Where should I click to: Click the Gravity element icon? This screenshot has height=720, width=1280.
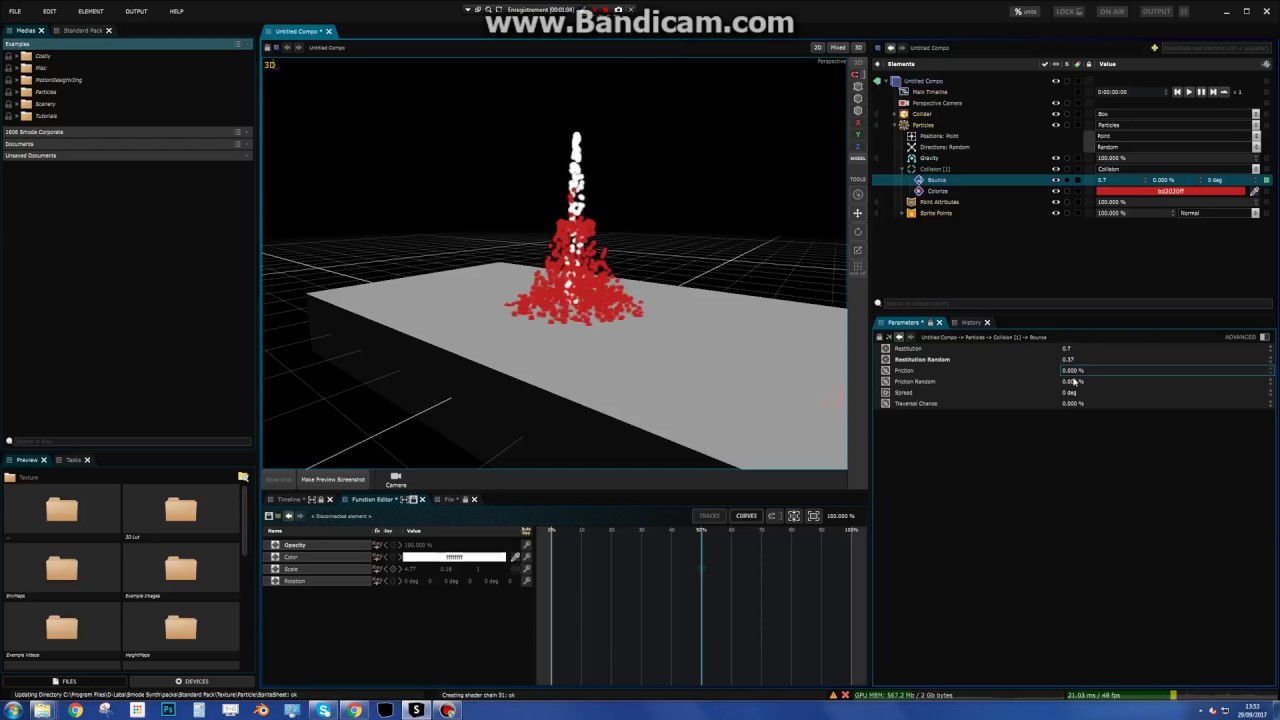click(911, 158)
